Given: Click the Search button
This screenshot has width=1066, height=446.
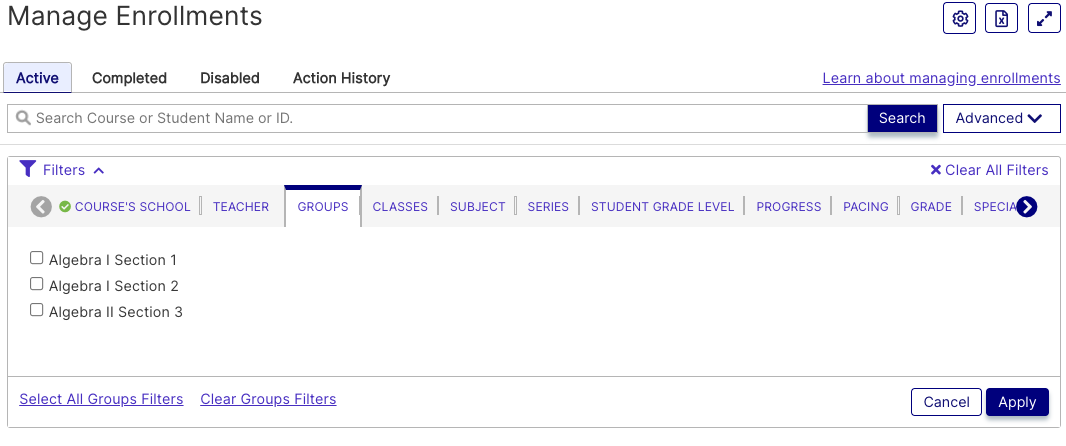Looking at the screenshot, I should tap(901, 118).
